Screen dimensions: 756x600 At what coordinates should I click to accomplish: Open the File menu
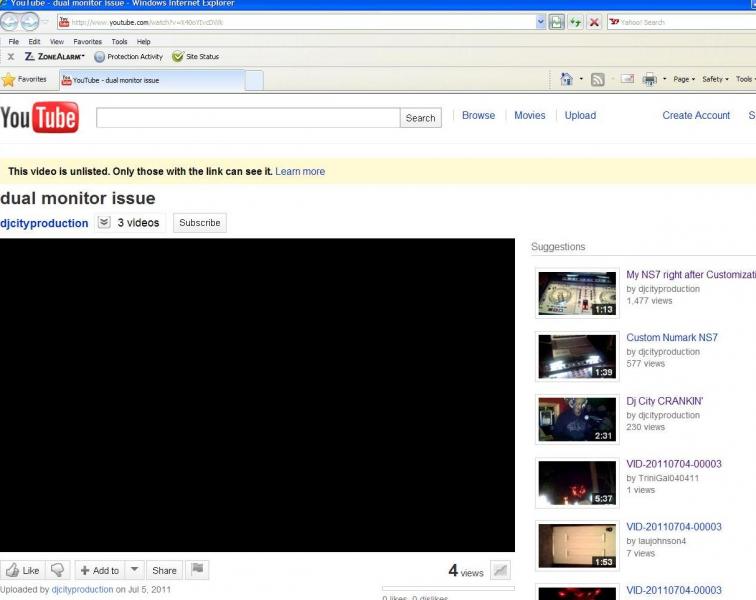[x=14, y=41]
